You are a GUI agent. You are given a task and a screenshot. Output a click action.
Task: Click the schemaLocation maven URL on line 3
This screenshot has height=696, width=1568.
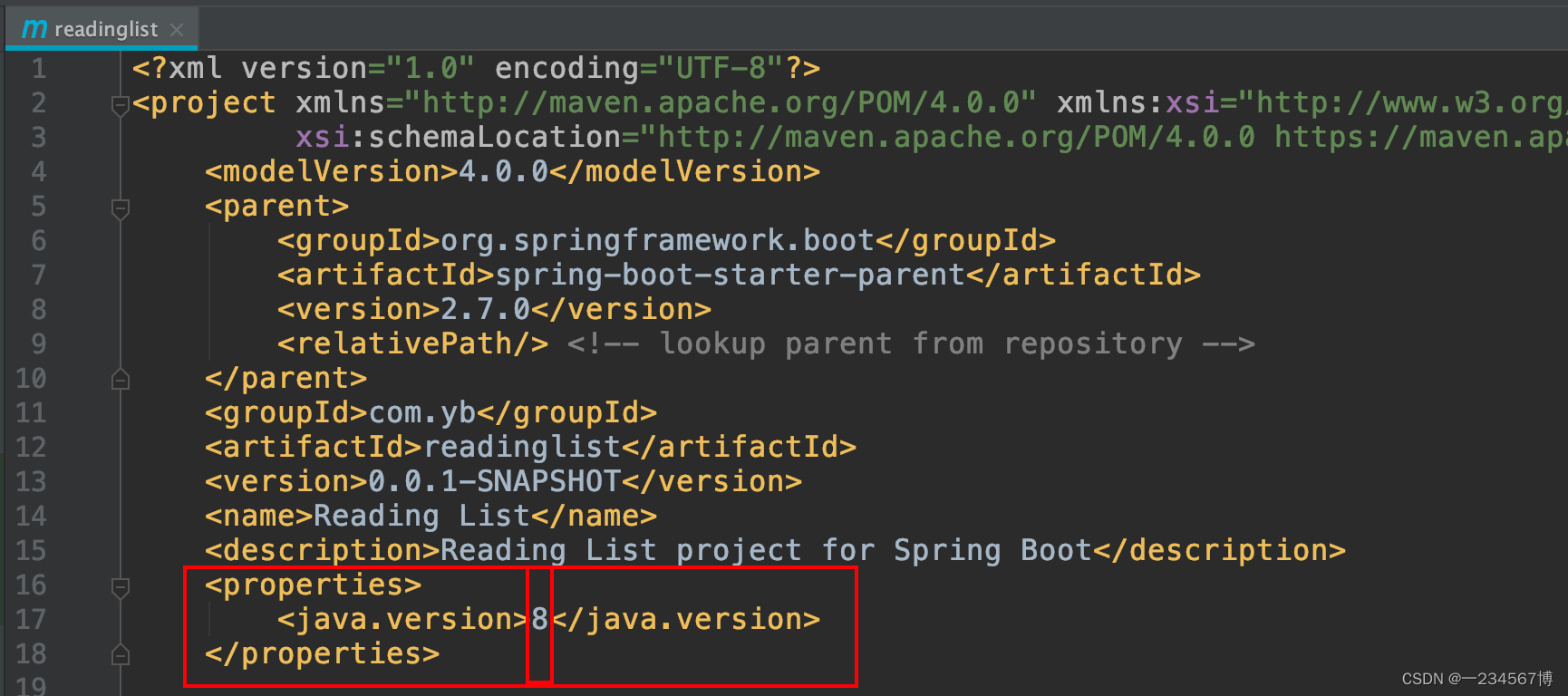947,138
